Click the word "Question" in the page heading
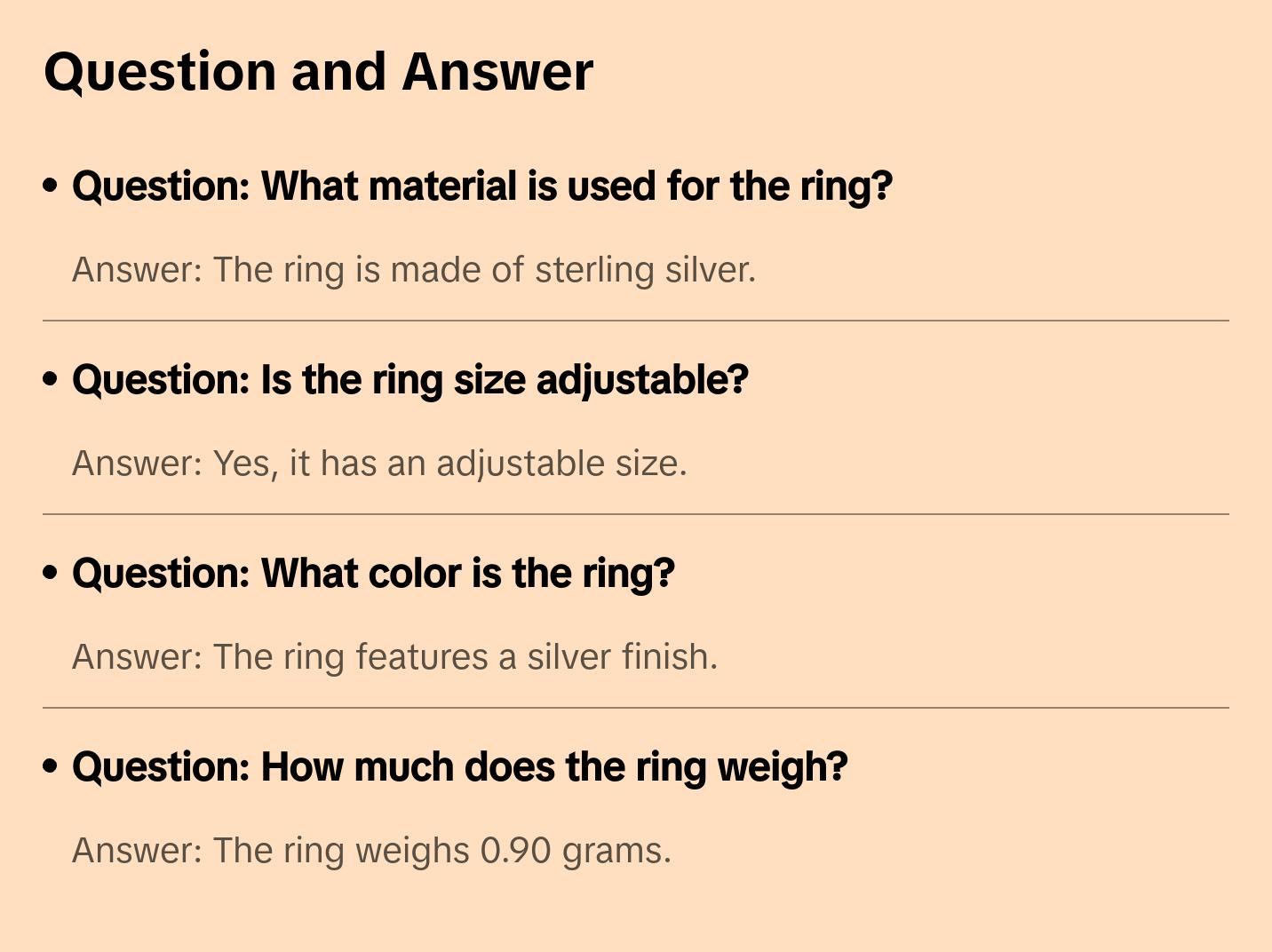The image size is (1272, 952). [160, 71]
